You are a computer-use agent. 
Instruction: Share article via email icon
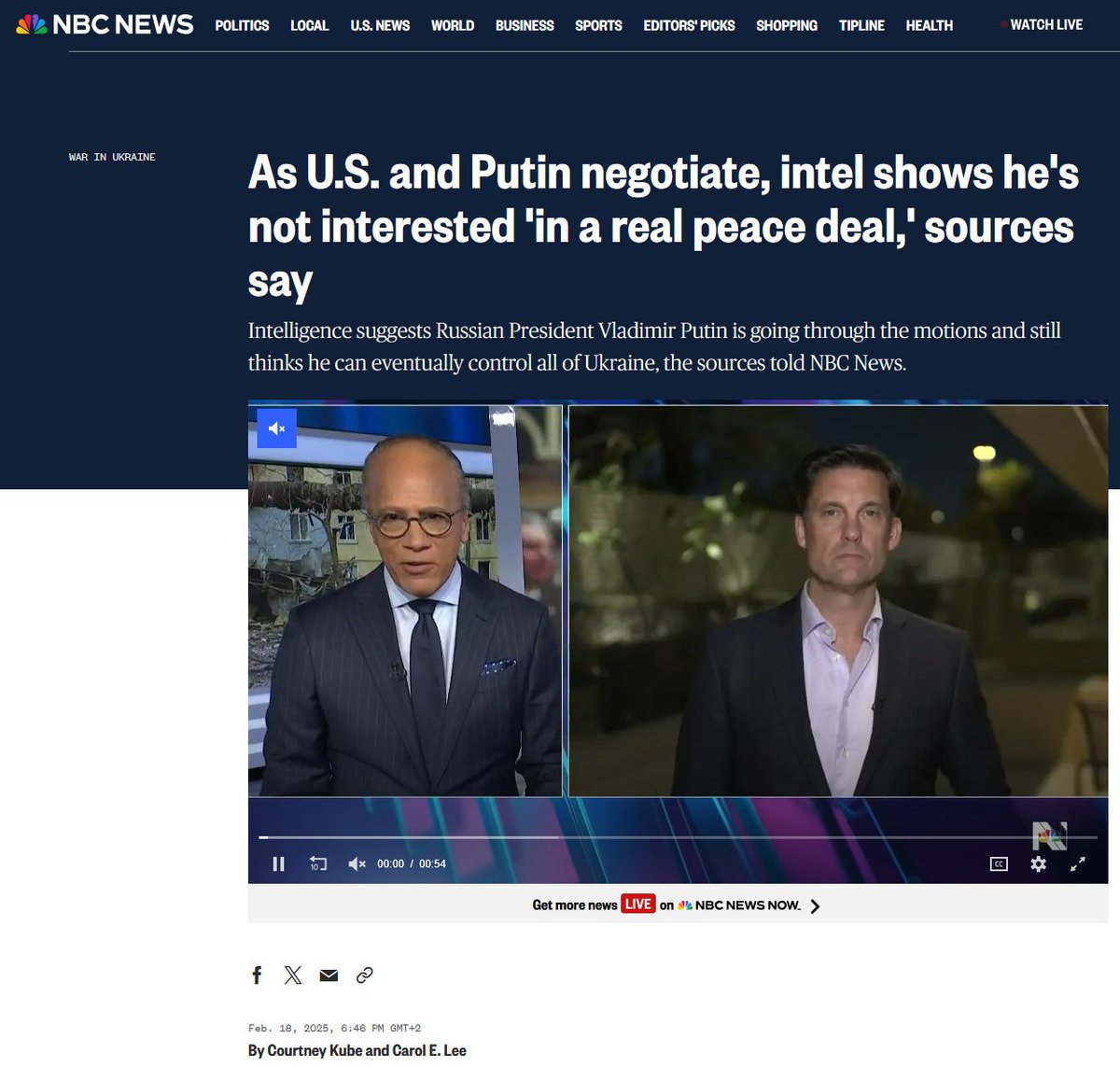[329, 975]
